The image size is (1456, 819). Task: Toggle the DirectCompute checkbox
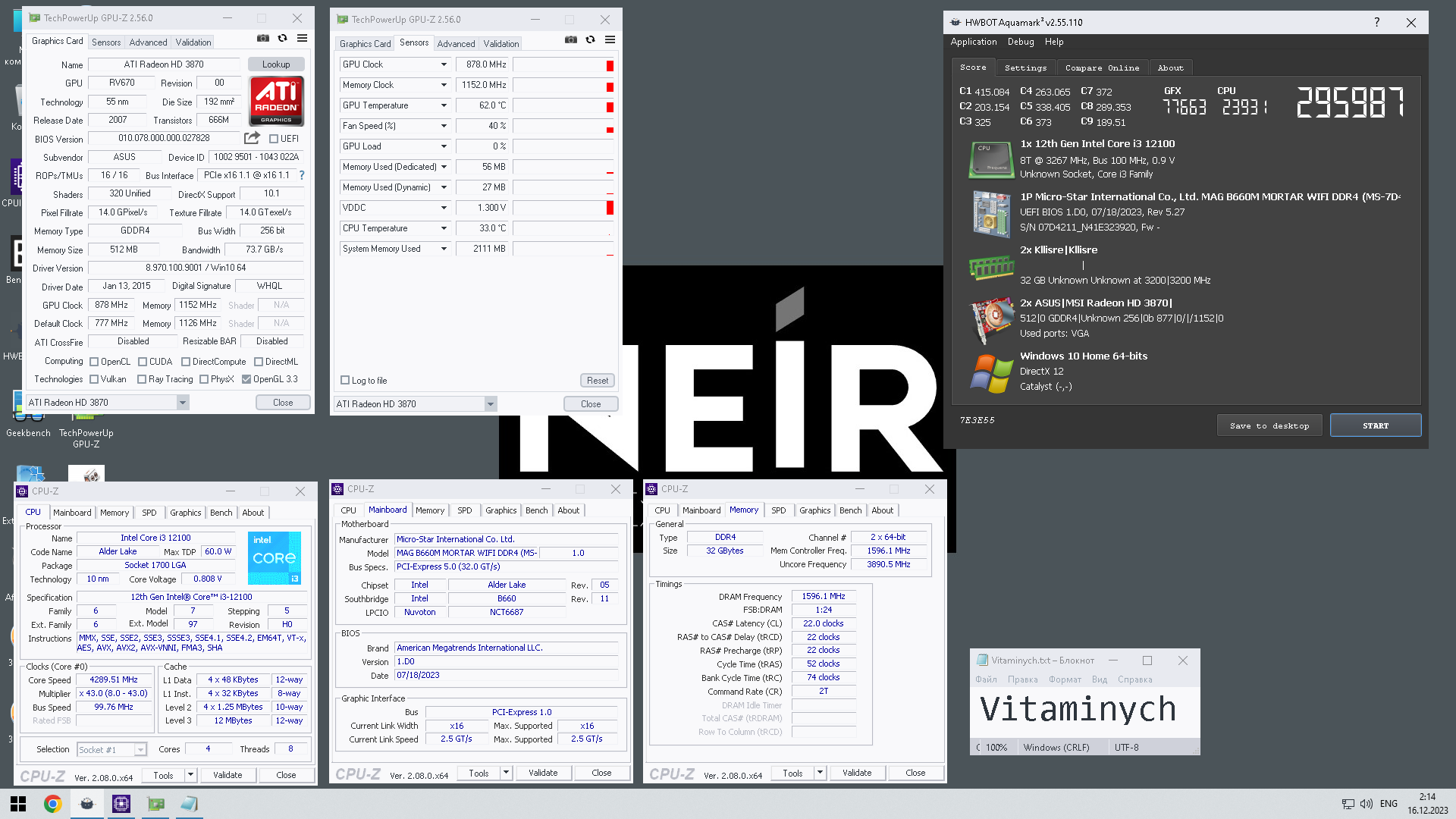tap(186, 362)
